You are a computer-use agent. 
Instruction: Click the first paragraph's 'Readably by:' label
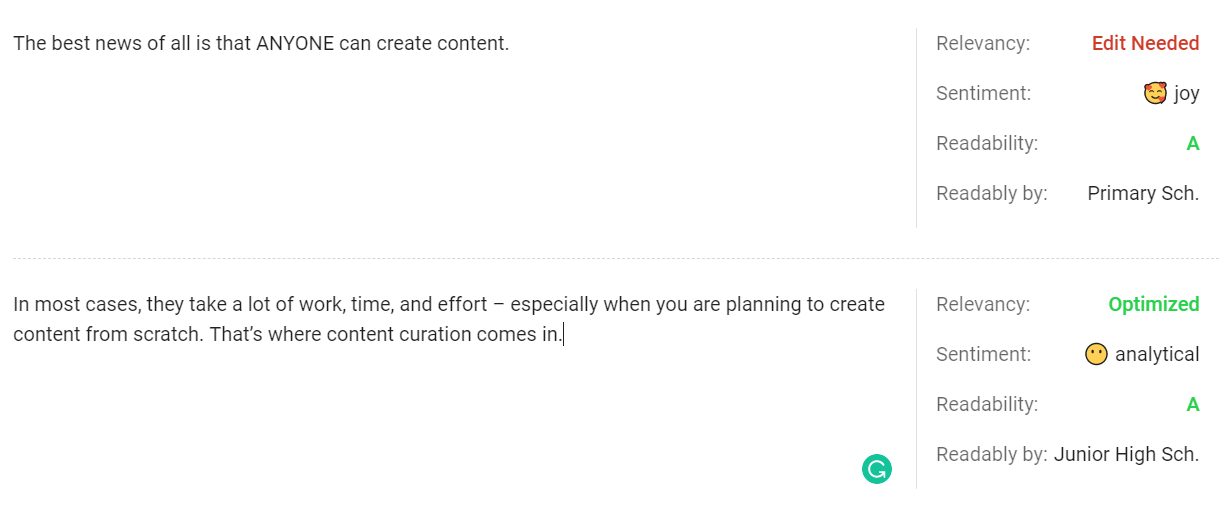click(x=992, y=194)
